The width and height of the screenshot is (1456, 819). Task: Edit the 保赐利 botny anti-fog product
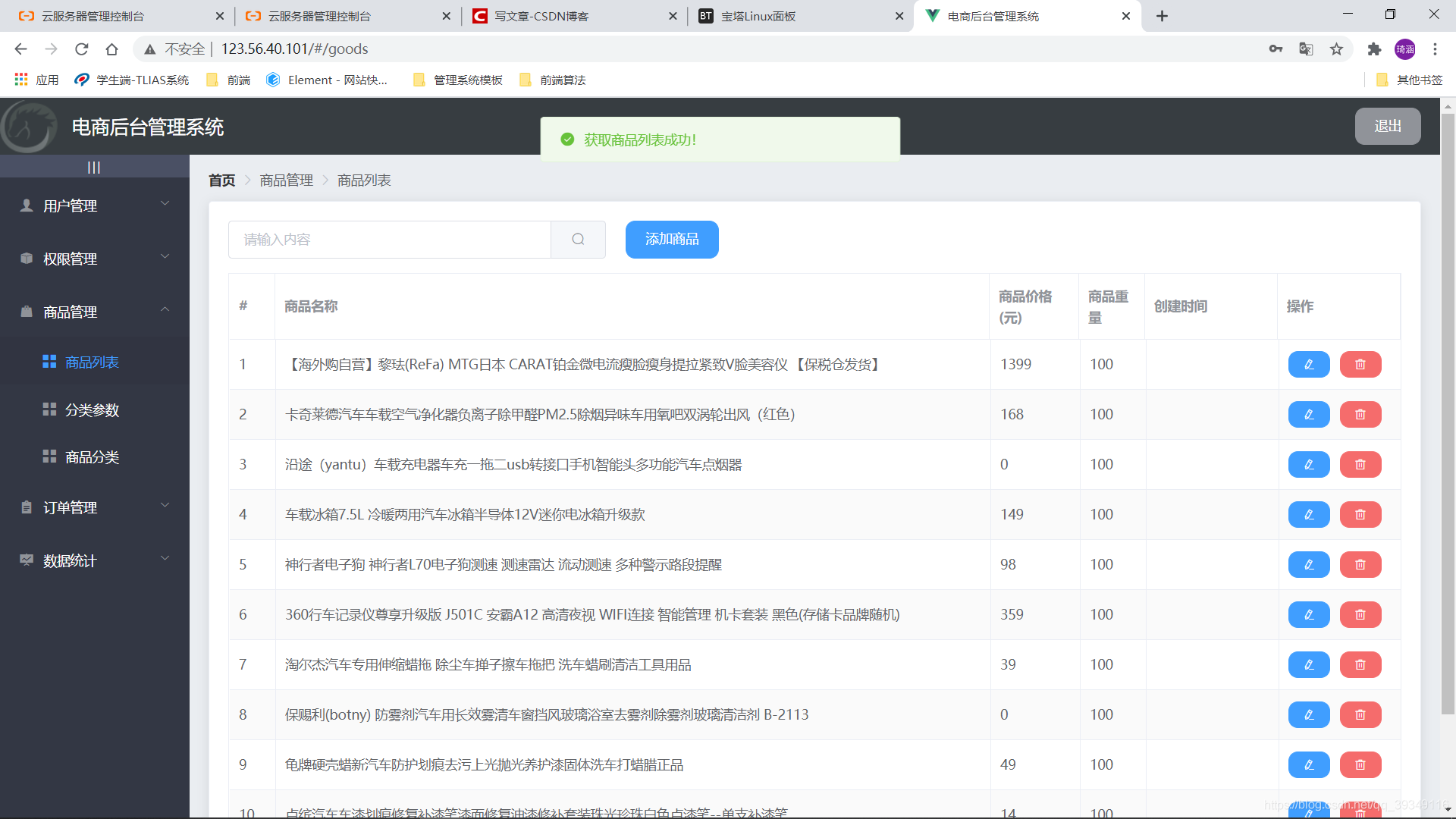click(1309, 715)
